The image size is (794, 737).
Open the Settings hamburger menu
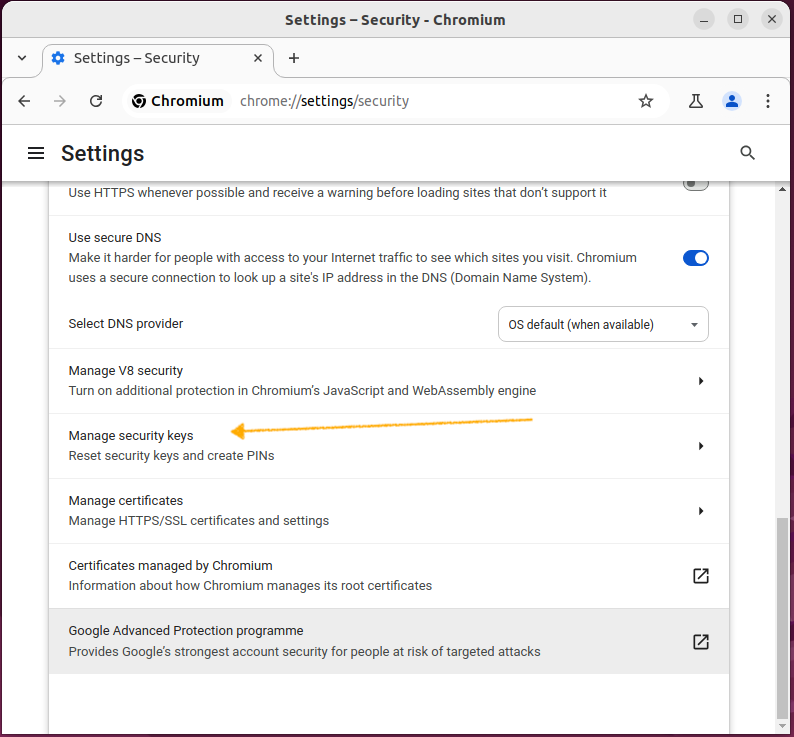[36, 153]
